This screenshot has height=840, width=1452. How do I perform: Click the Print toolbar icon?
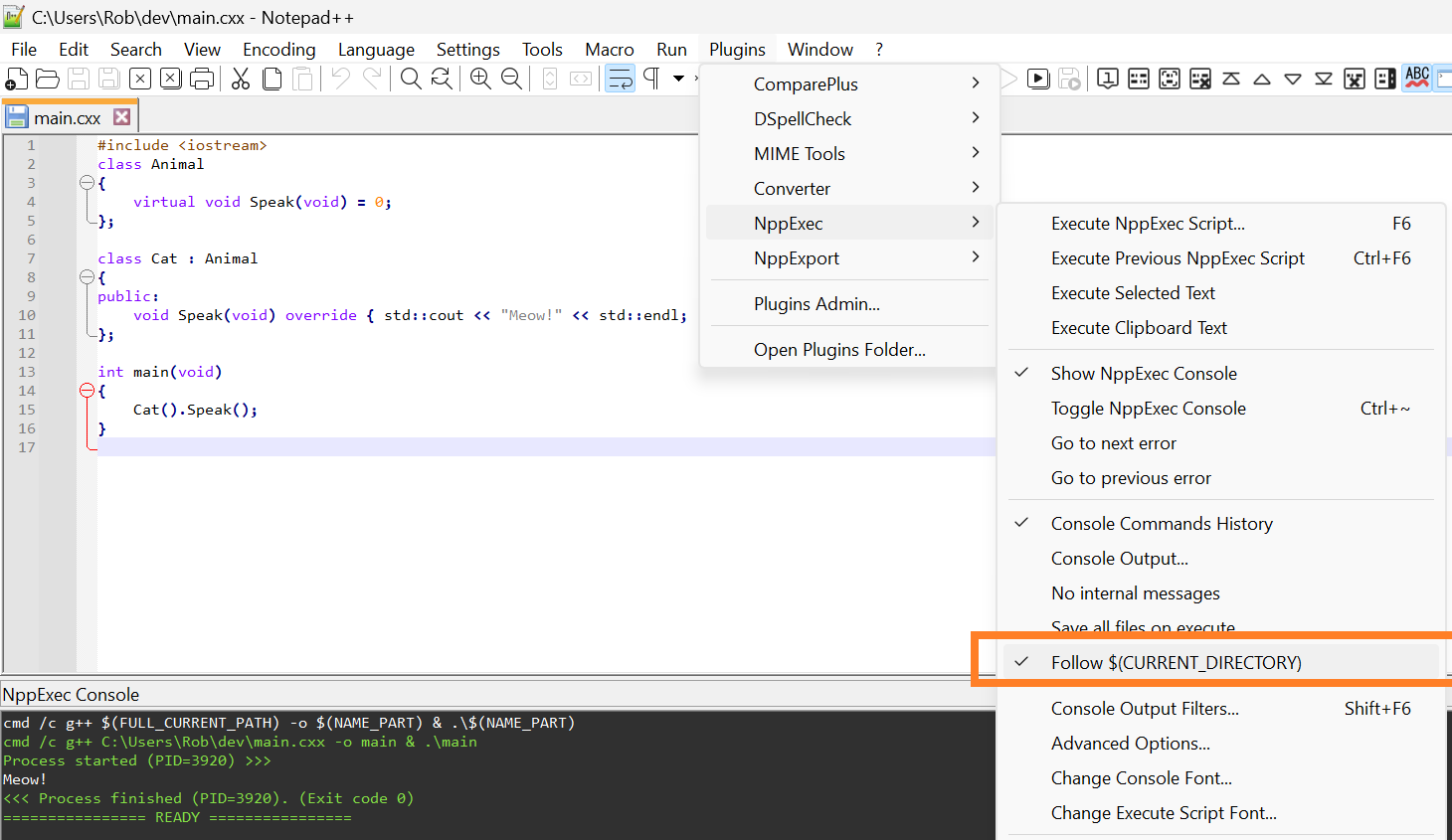[202, 80]
